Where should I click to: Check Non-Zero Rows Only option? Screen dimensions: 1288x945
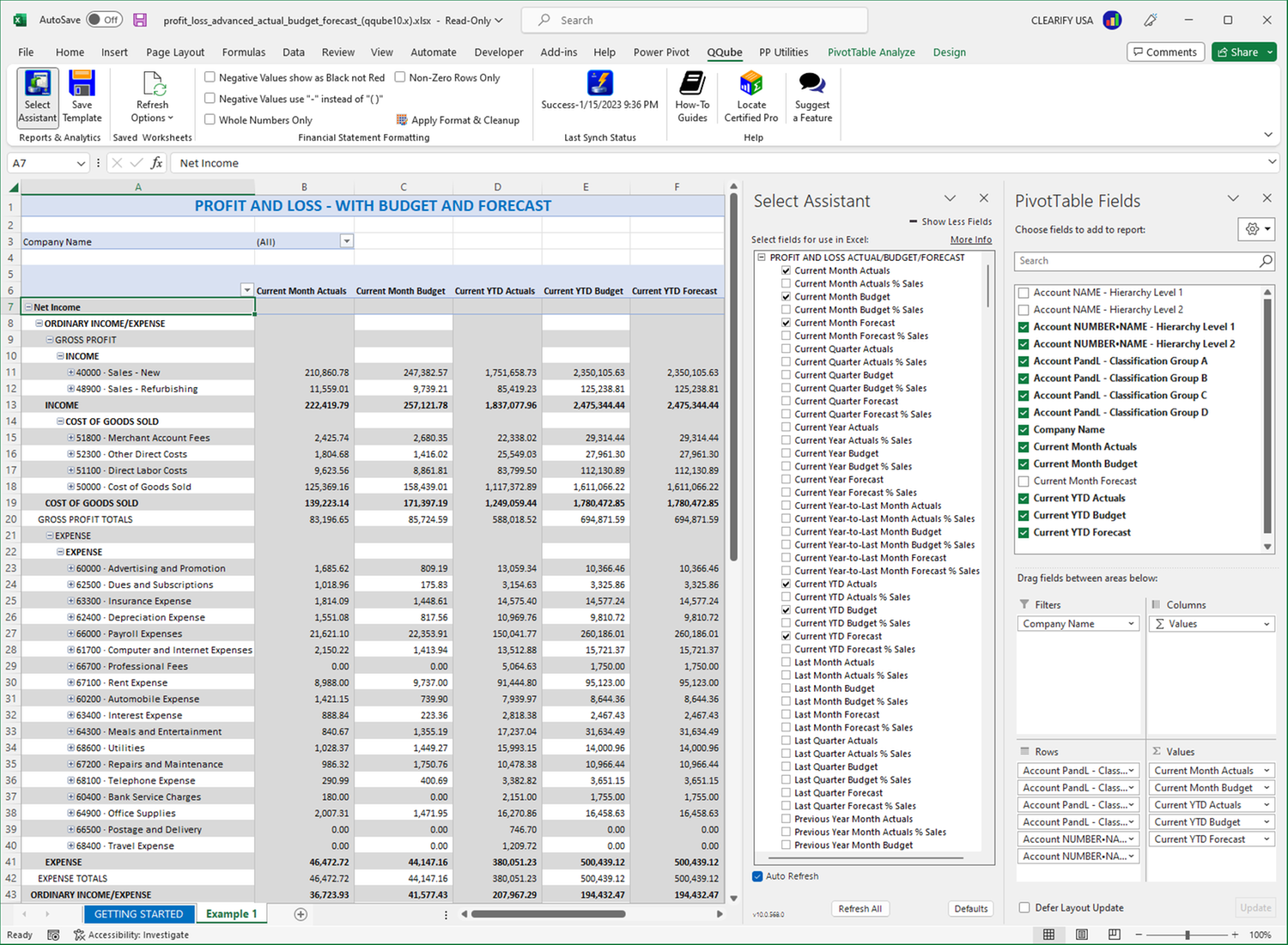point(399,77)
